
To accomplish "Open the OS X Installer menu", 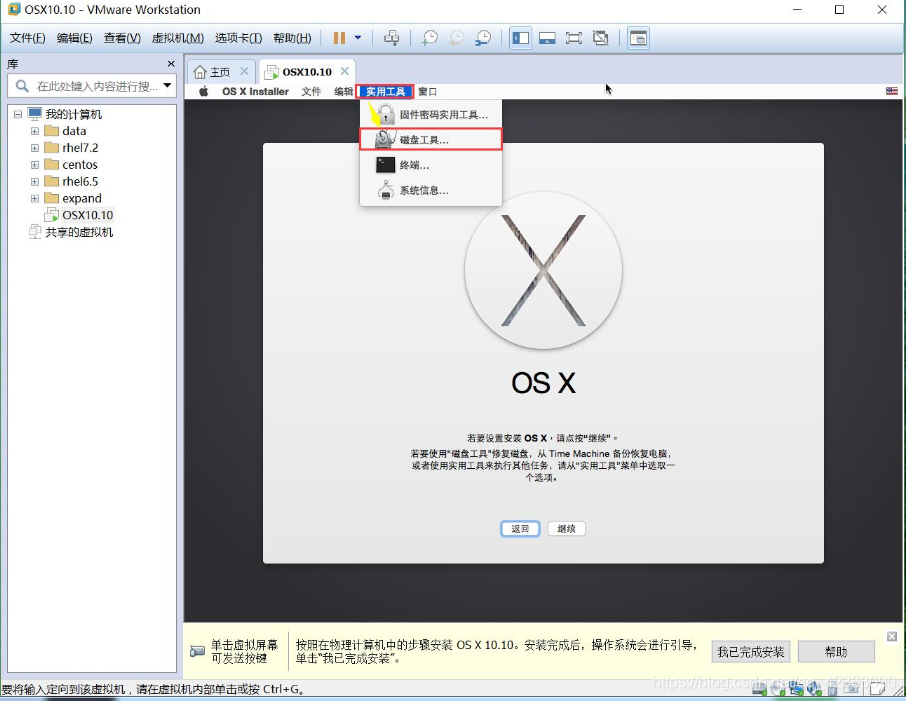I will [x=255, y=91].
